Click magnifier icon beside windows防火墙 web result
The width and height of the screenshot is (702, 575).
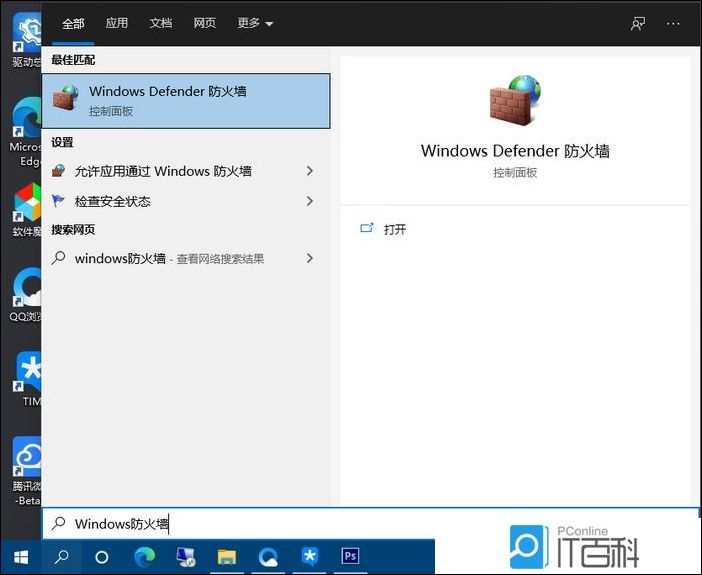(x=59, y=258)
